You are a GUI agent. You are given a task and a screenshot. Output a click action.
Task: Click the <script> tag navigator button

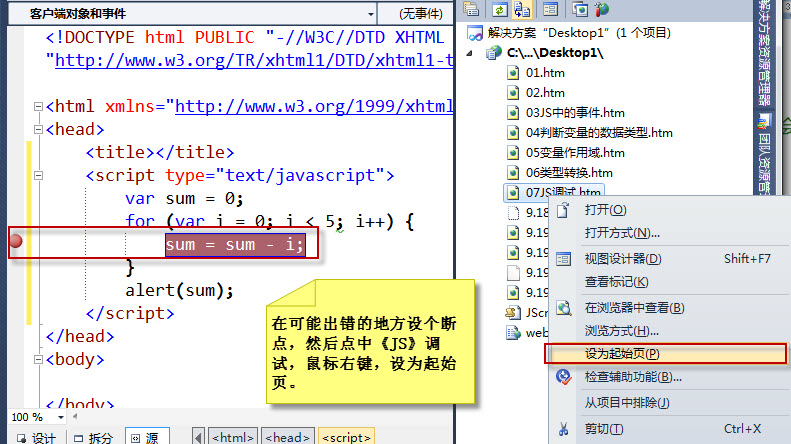[x=346, y=437]
